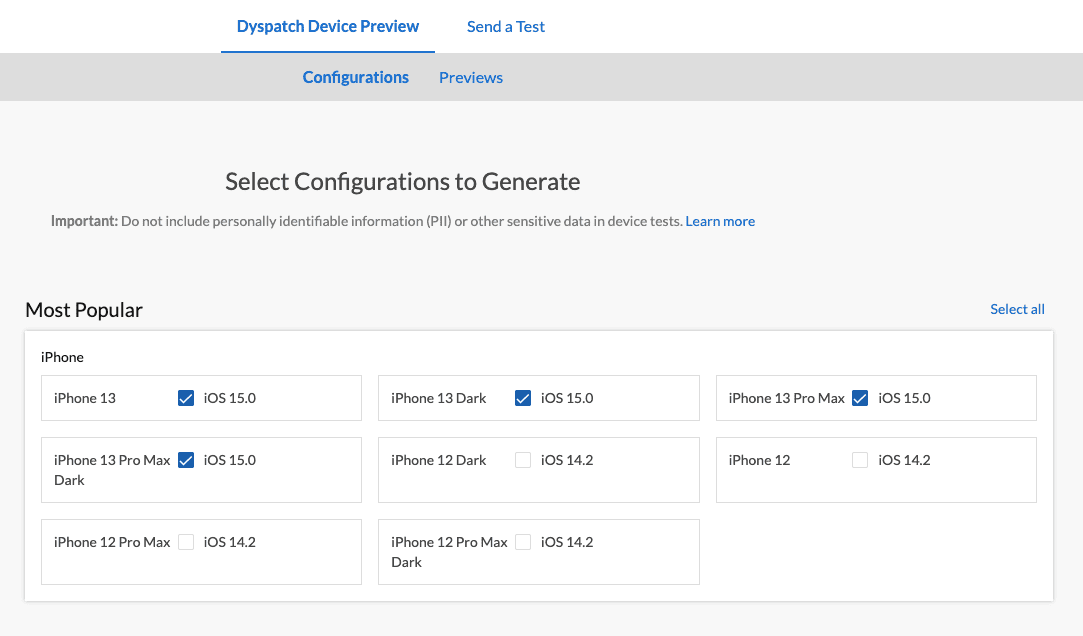Select the Configurations sub-tab
Viewport: 1083px width, 636px height.
tap(356, 77)
